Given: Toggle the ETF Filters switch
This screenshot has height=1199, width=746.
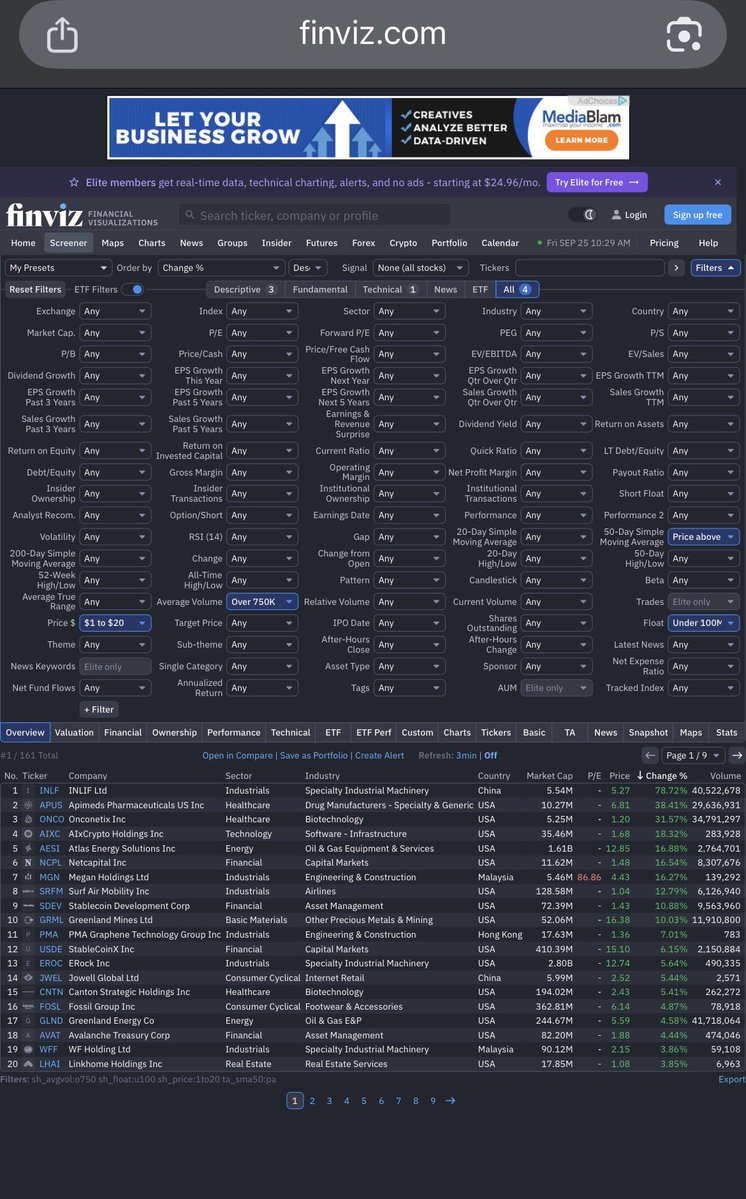Looking at the screenshot, I should pyautogui.click(x=133, y=289).
